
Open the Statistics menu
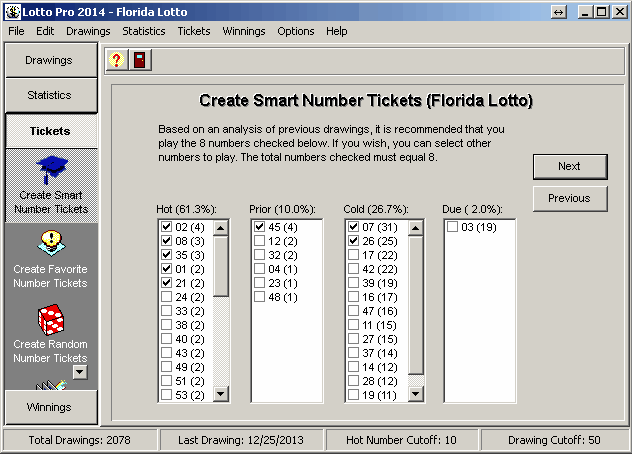(x=143, y=31)
